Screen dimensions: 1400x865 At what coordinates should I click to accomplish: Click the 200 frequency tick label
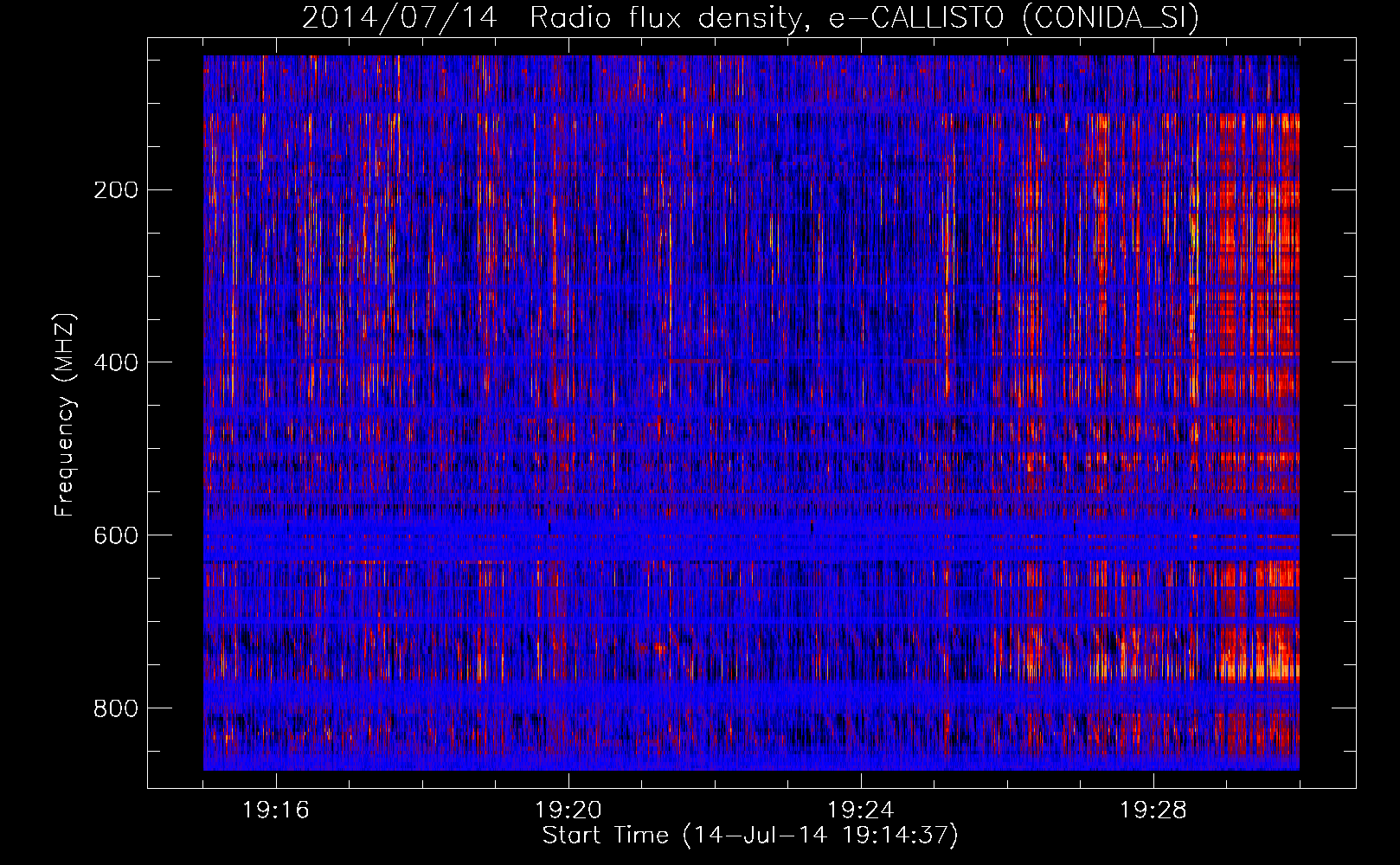tap(116, 189)
